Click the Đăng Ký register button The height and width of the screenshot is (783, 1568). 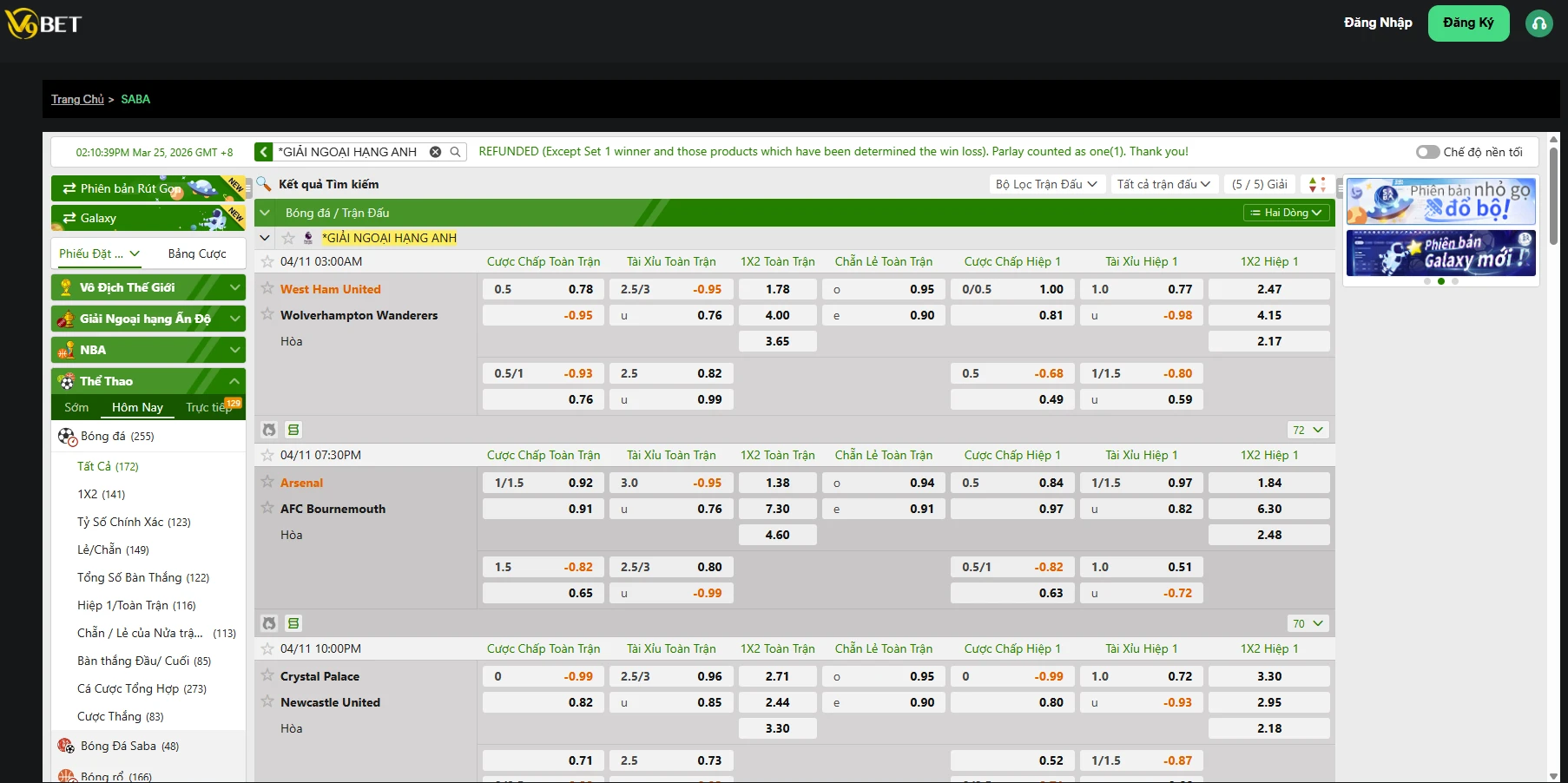[x=1468, y=23]
